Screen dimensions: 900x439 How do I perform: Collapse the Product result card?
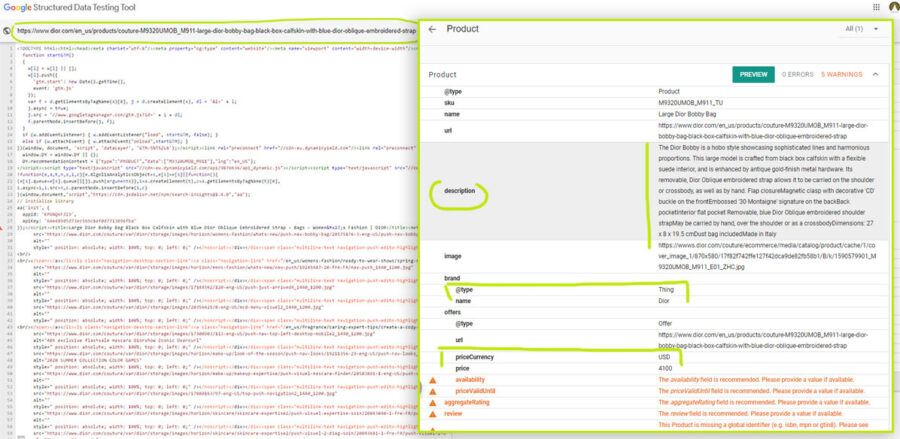(x=875, y=74)
